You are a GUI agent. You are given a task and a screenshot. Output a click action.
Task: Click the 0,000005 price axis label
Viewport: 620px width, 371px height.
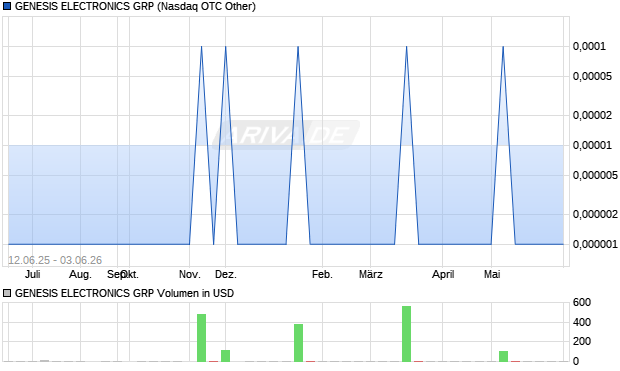595,175
